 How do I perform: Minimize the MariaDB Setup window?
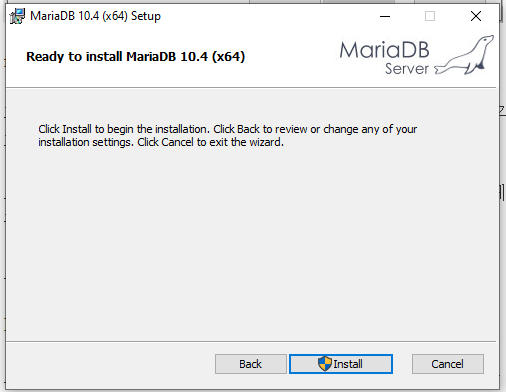385,16
